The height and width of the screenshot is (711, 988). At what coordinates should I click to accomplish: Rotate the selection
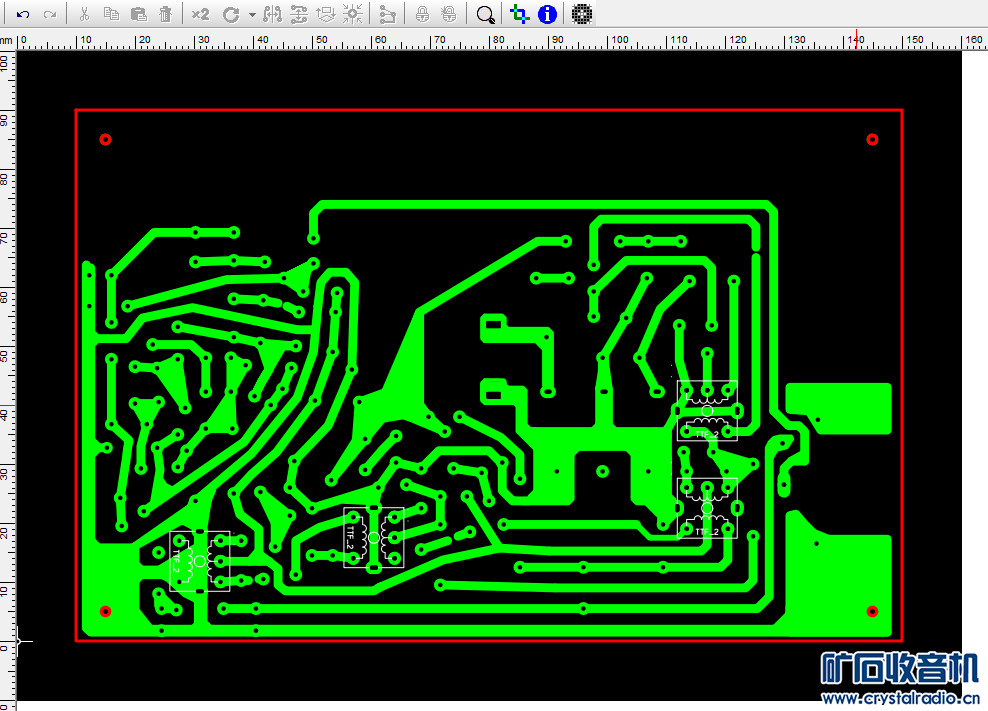tap(231, 14)
